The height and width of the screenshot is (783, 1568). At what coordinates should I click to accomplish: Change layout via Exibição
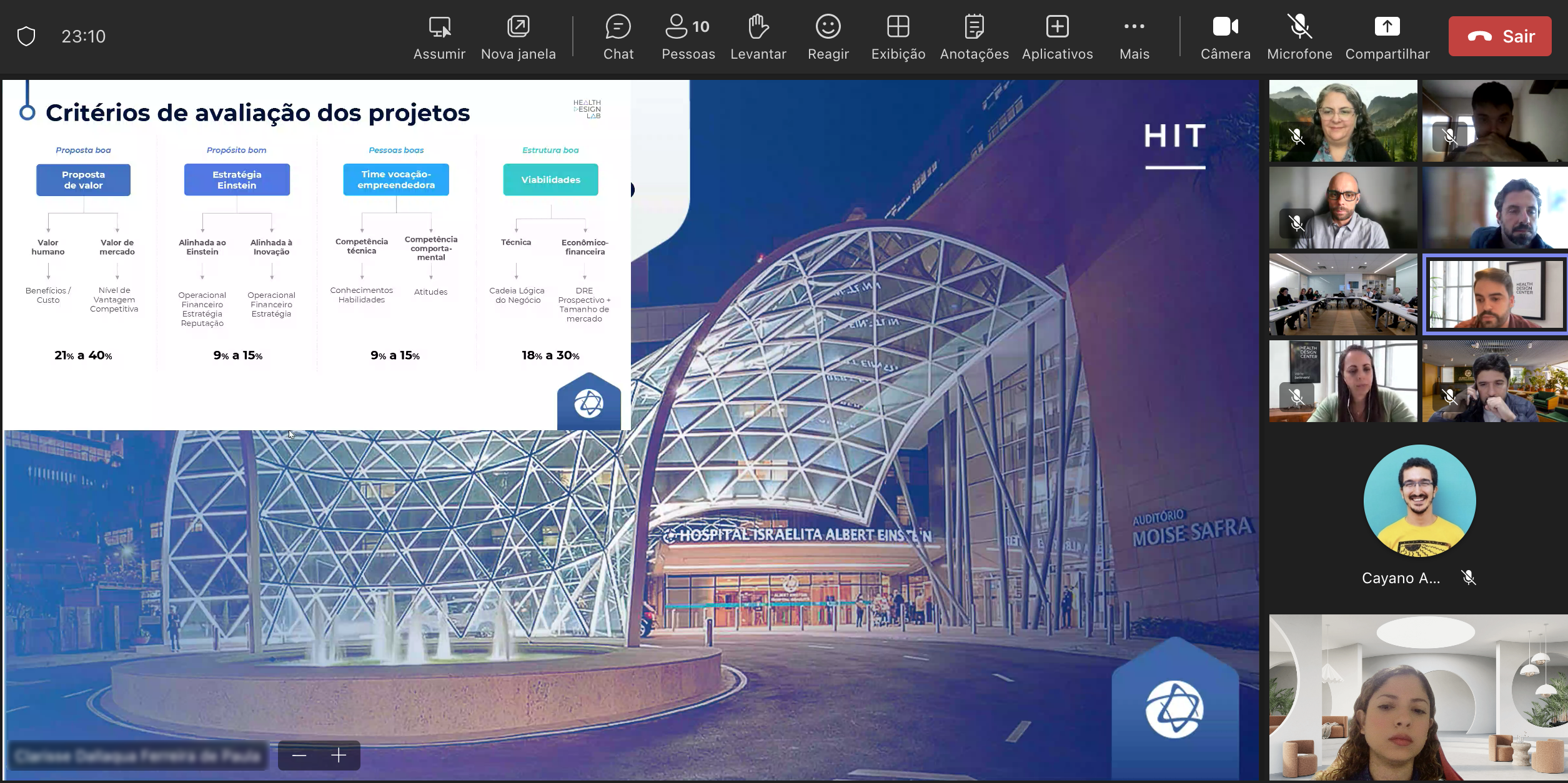click(x=898, y=37)
